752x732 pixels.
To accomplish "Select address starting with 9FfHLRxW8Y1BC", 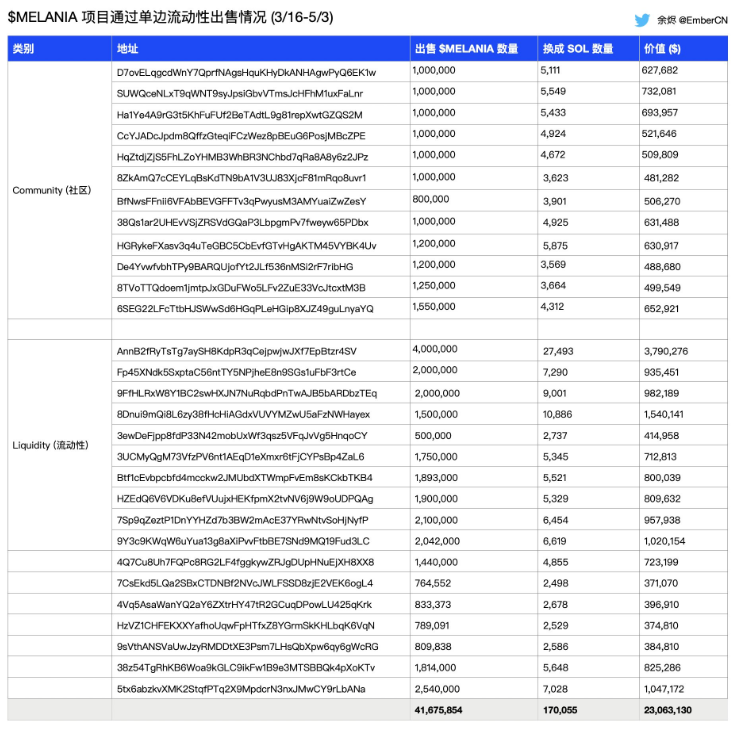I will (x=247, y=393).
